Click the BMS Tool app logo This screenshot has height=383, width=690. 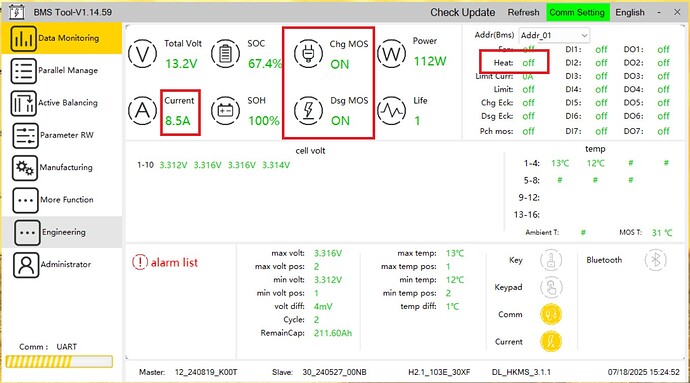(x=17, y=12)
